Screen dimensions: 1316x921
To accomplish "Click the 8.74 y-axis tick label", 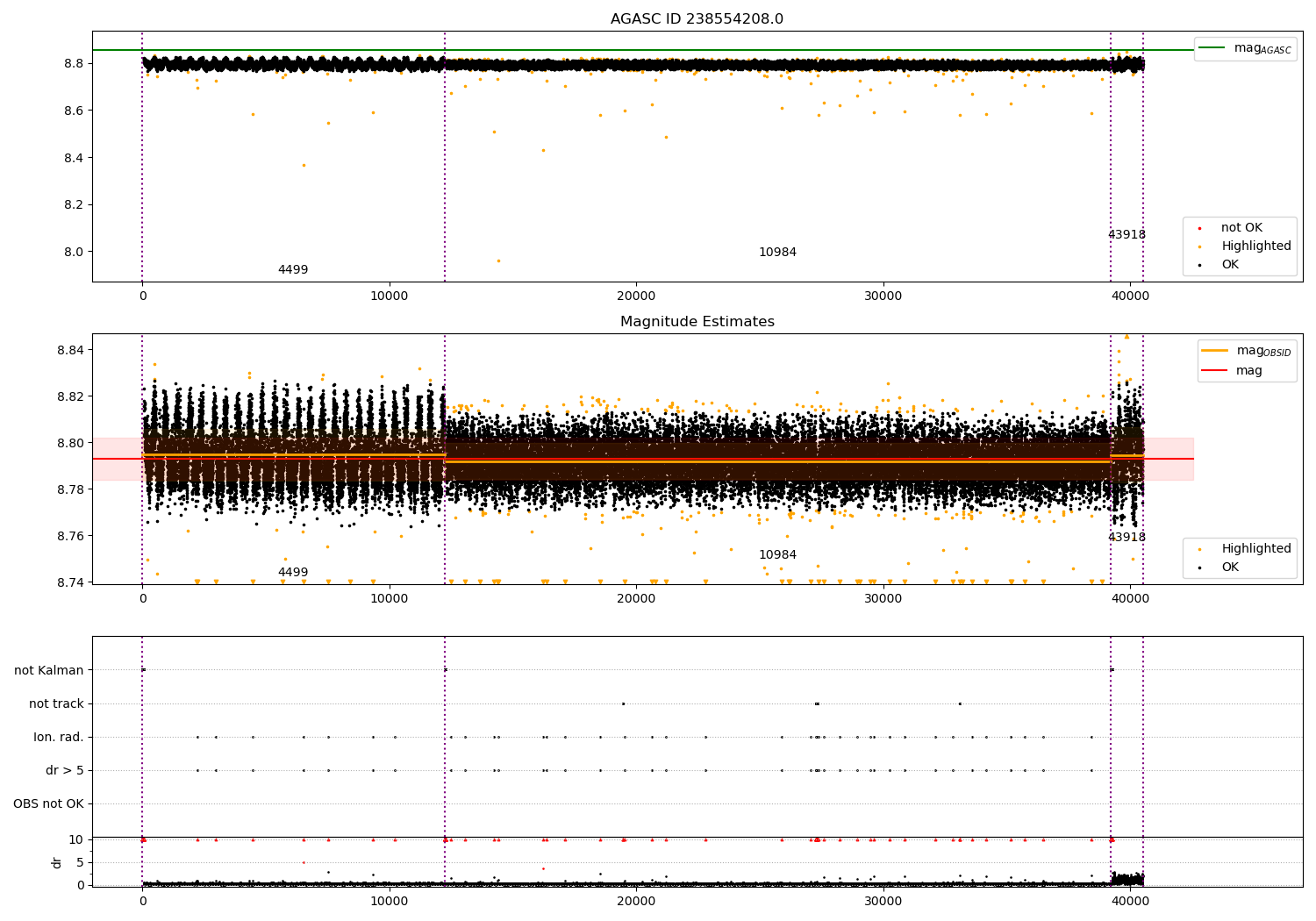I will 69,583.
